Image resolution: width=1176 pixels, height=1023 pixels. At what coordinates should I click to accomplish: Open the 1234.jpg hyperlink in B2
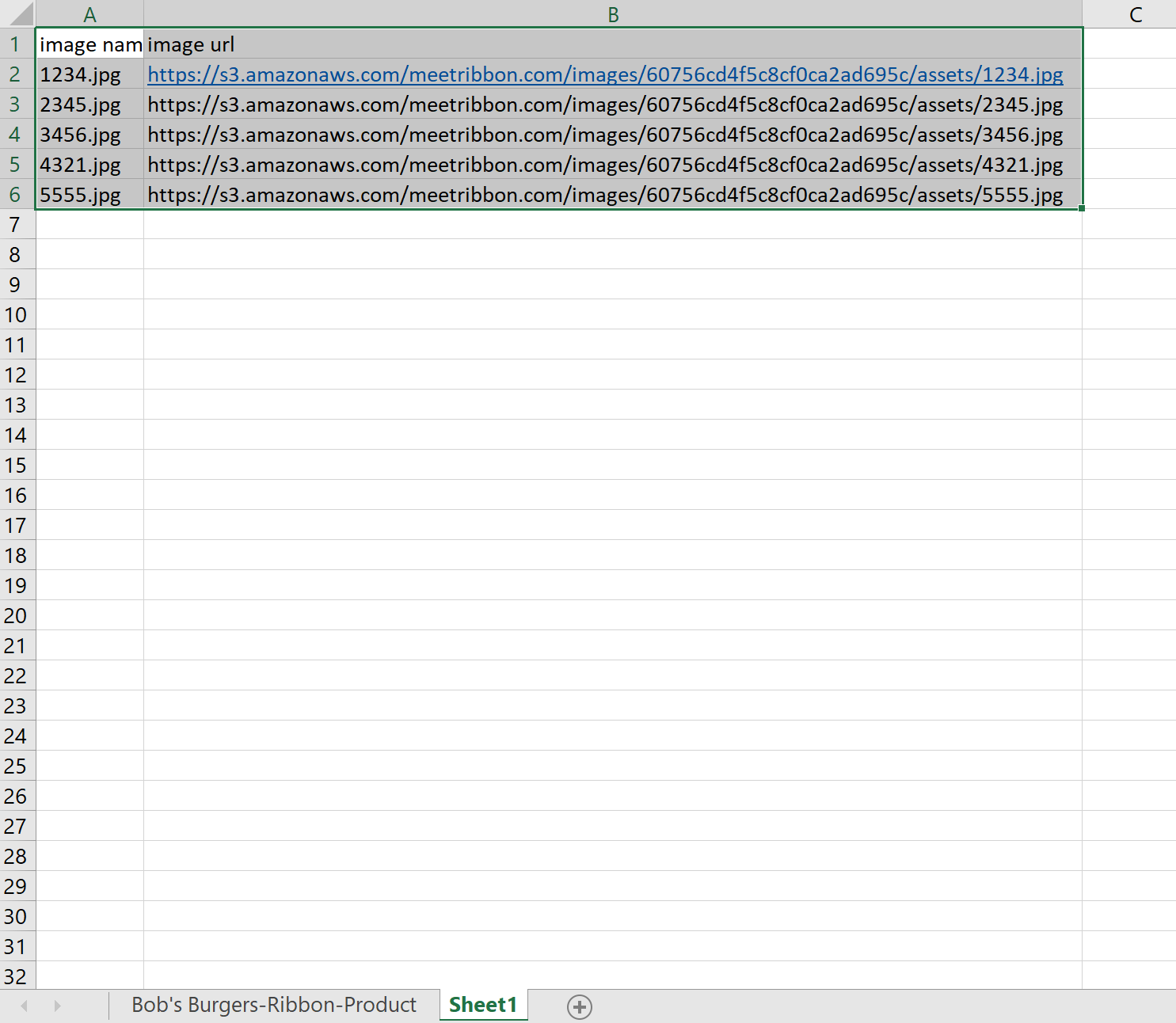pyautogui.click(x=604, y=74)
